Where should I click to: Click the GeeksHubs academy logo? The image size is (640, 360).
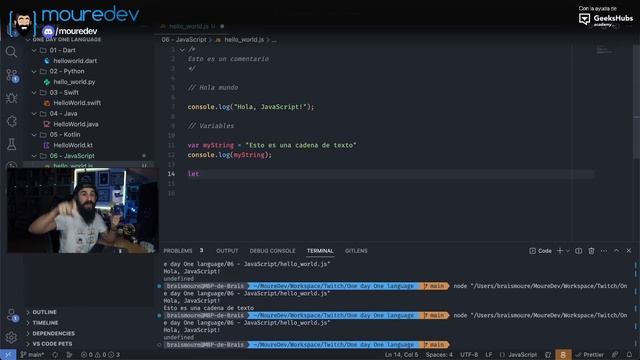point(606,19)
